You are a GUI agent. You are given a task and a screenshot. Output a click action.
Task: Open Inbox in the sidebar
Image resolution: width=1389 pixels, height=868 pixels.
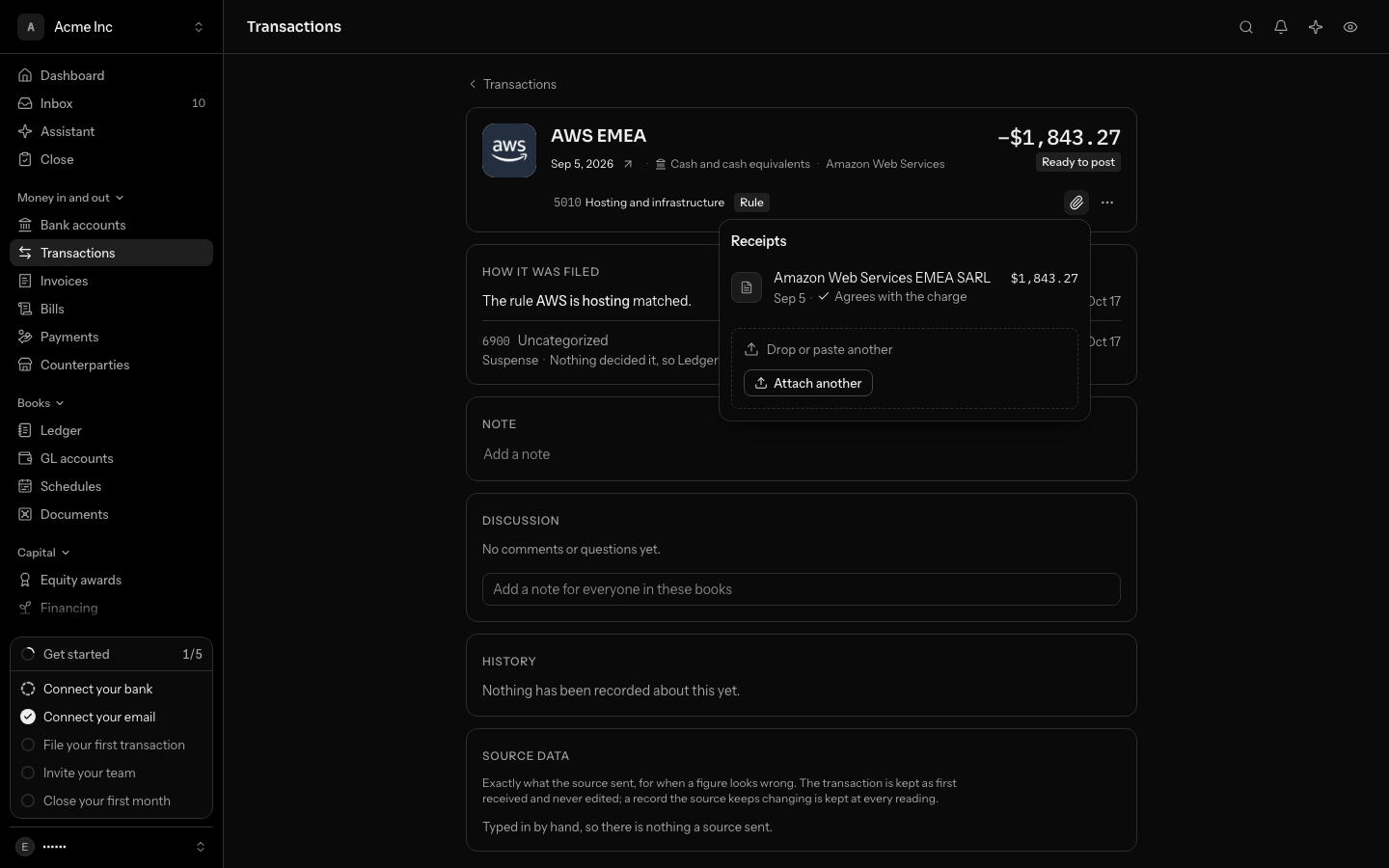pos(112,103)
